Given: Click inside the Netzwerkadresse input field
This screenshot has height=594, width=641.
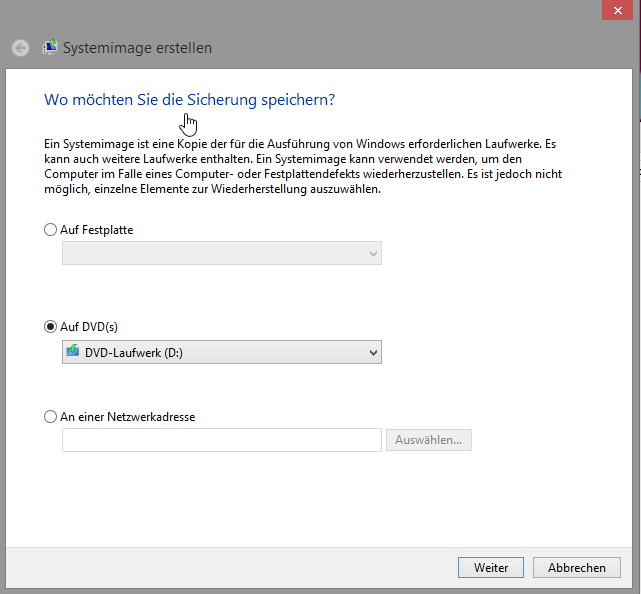Looking at the screenshot, I should point(222,440).
